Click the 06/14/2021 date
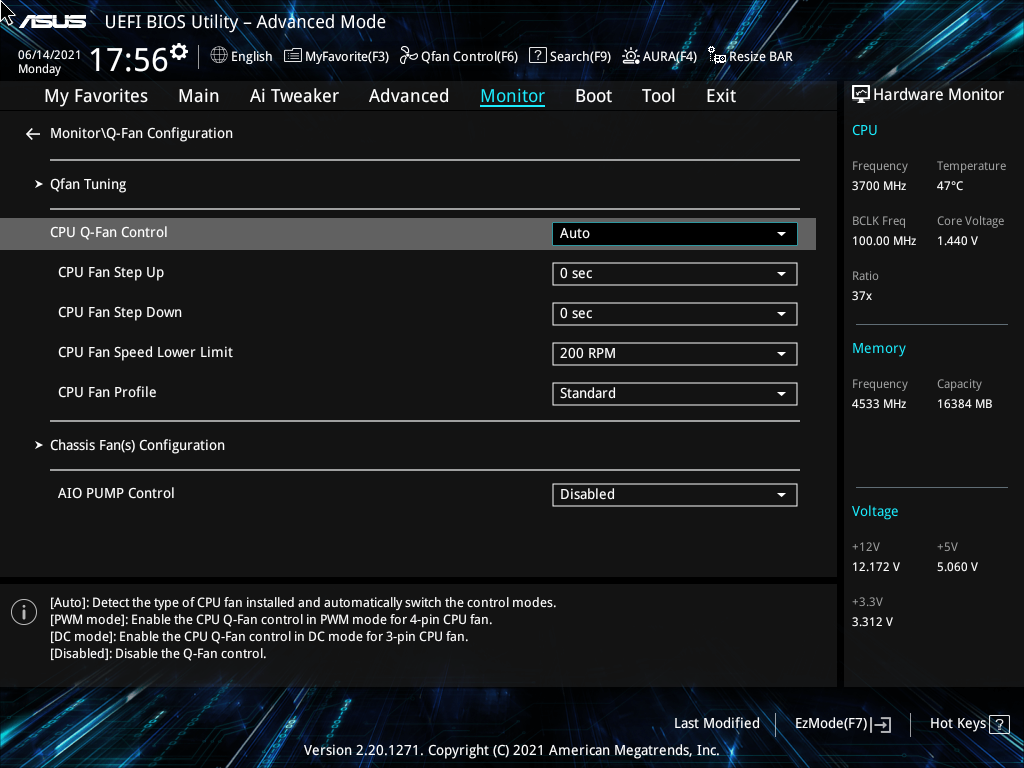Image resolution: width=1024 pixels, height=768 pixels. tap(50, 55)
